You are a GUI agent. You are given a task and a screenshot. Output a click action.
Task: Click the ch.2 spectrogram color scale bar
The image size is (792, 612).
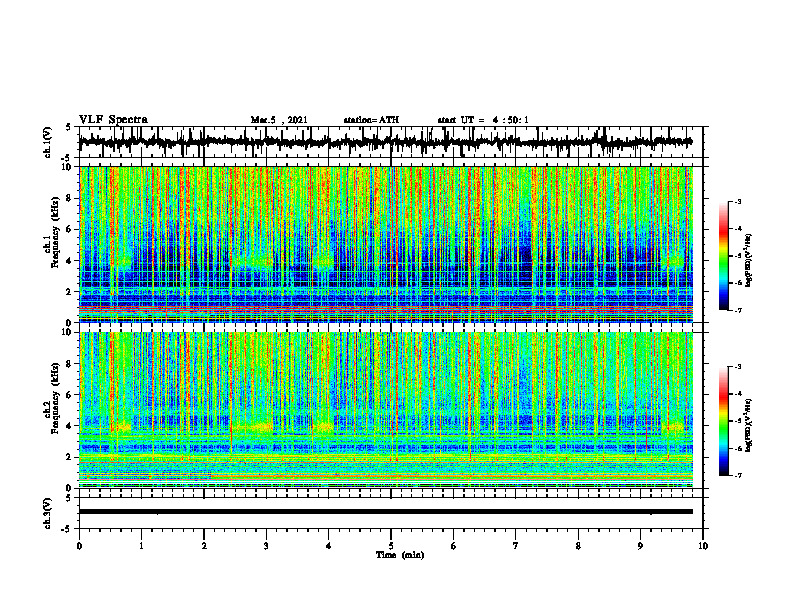724,421
